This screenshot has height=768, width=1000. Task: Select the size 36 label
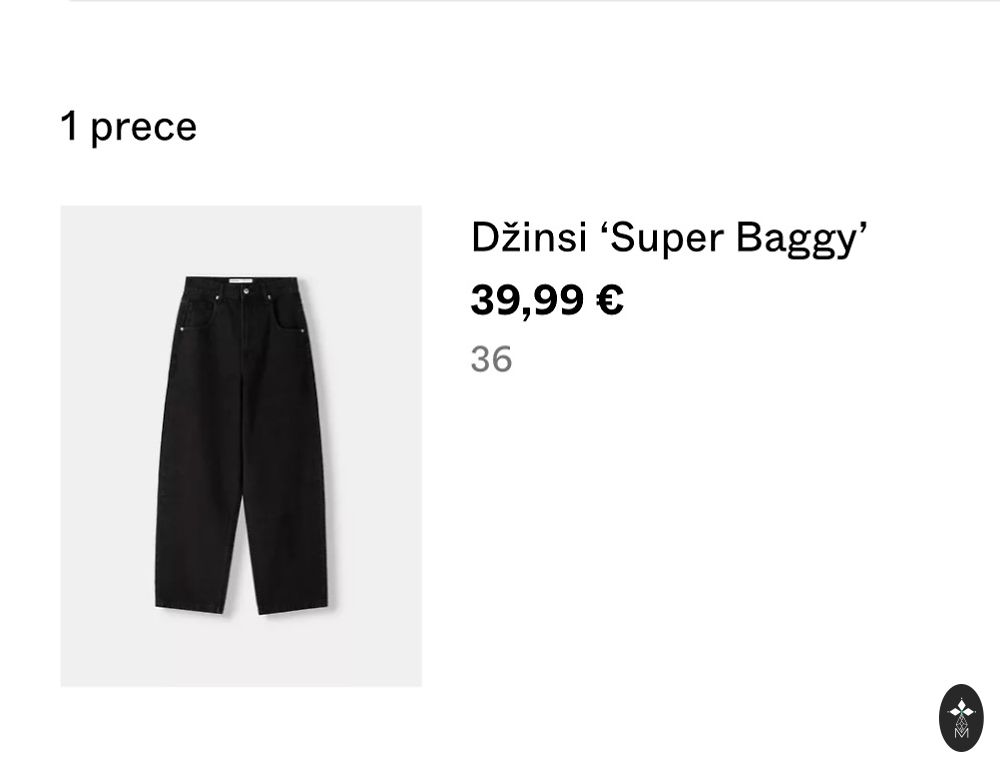point(491,359)
